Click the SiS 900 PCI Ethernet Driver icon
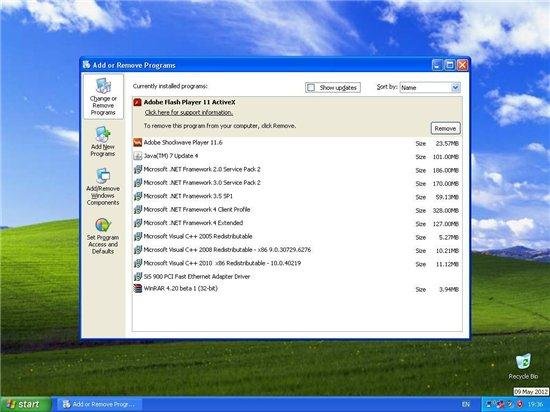The height and width of the screenshot is (412, 550). coord(138,277)
